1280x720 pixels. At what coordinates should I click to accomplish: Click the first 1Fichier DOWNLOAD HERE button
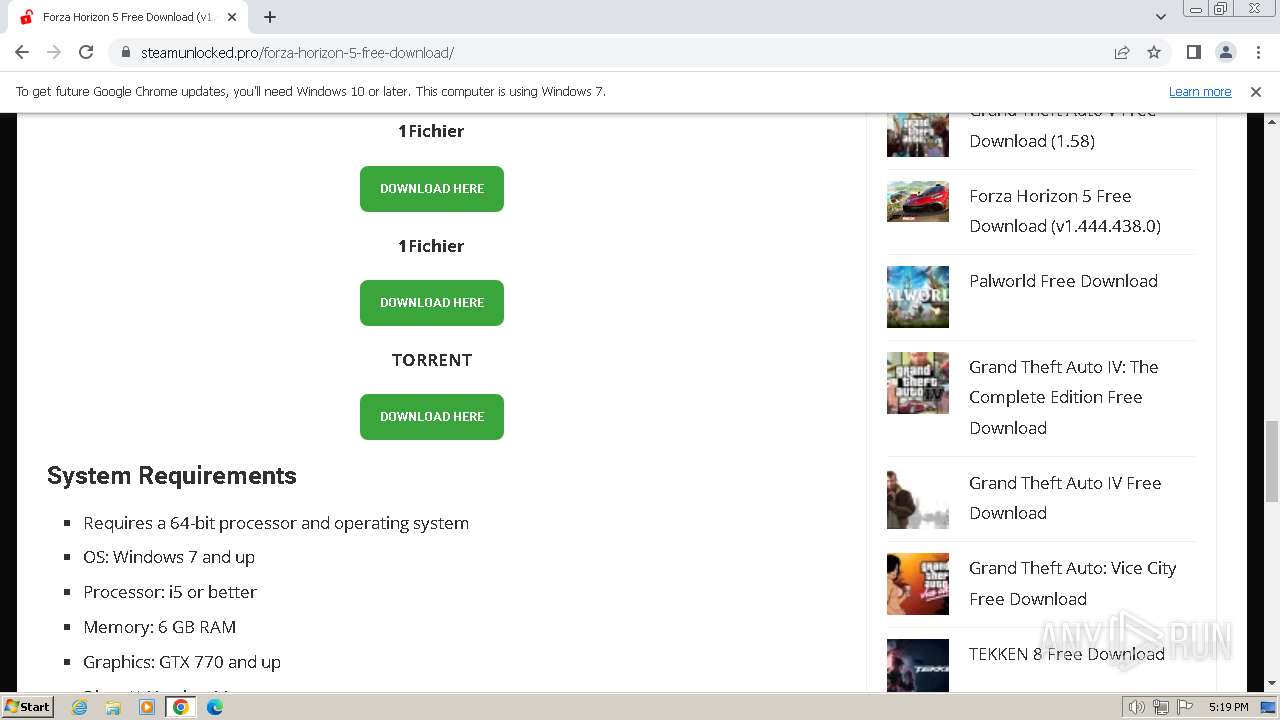(x=432, y=189)
